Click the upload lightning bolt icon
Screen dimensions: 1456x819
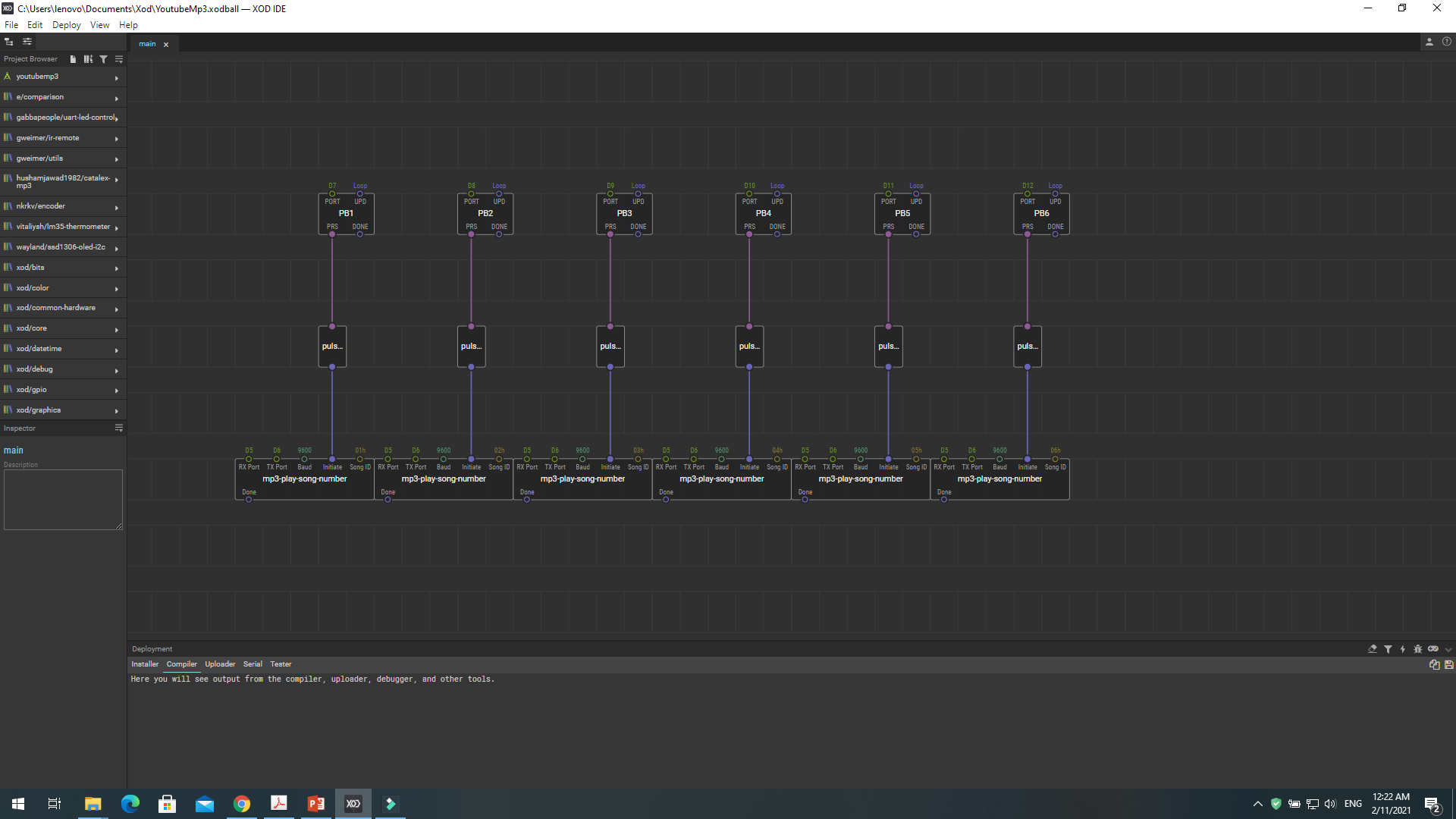1402,649
